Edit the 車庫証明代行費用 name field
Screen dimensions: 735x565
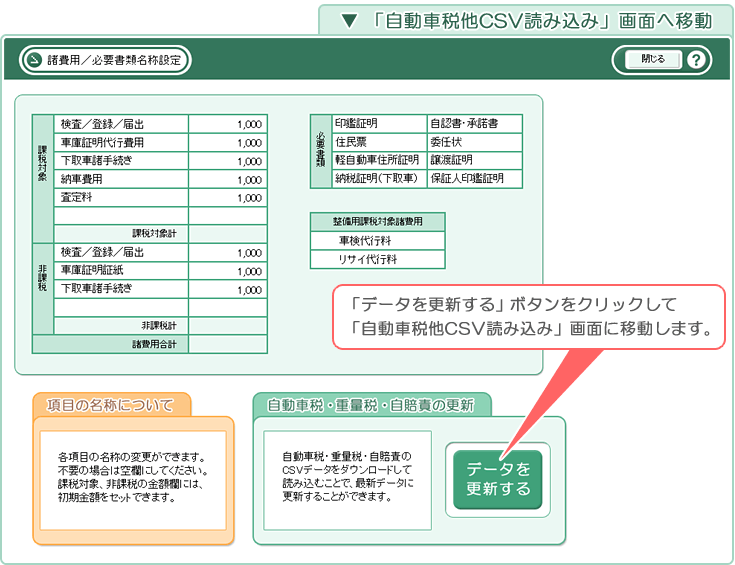click(x=121, y=143)
